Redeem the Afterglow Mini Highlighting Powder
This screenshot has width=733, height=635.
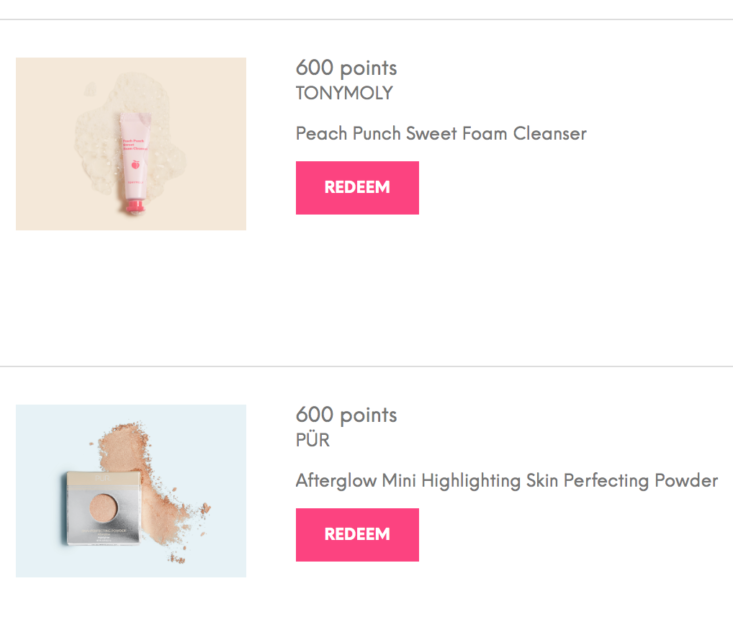point(357,534)
